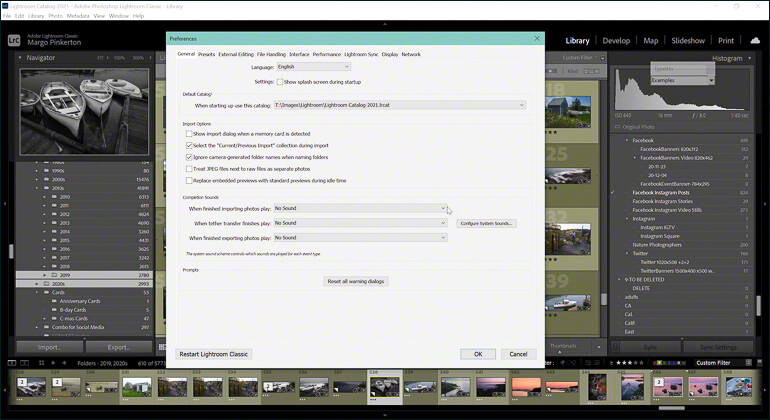Collapse the left panel group arrow
770x420 pixels.
[4, 203]
